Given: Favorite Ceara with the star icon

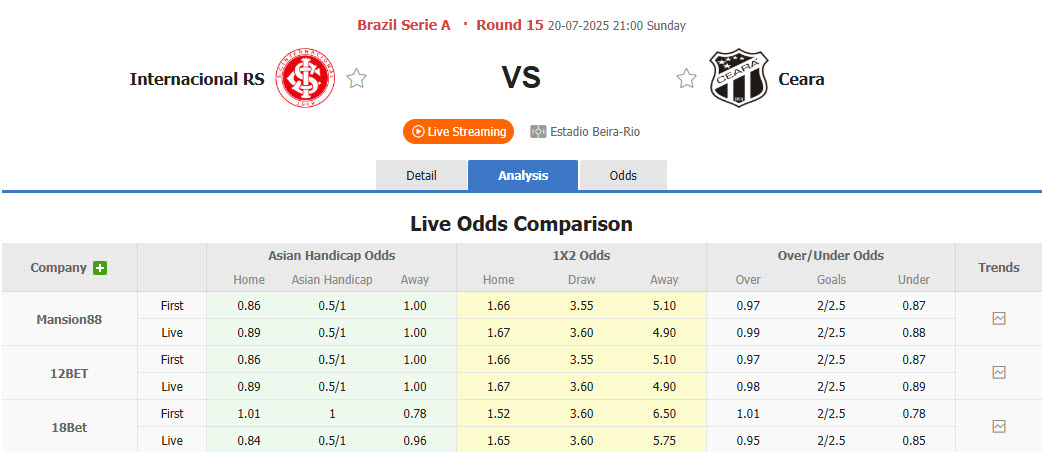Looking at the screenshot, I should coord(686,79).
